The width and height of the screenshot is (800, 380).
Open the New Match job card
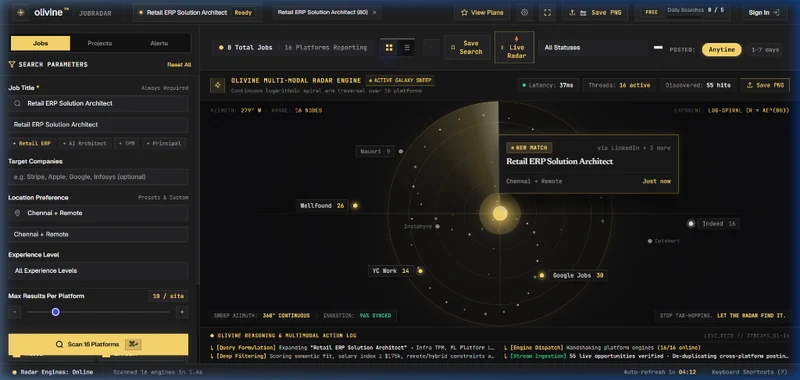(x=588, y=164)
